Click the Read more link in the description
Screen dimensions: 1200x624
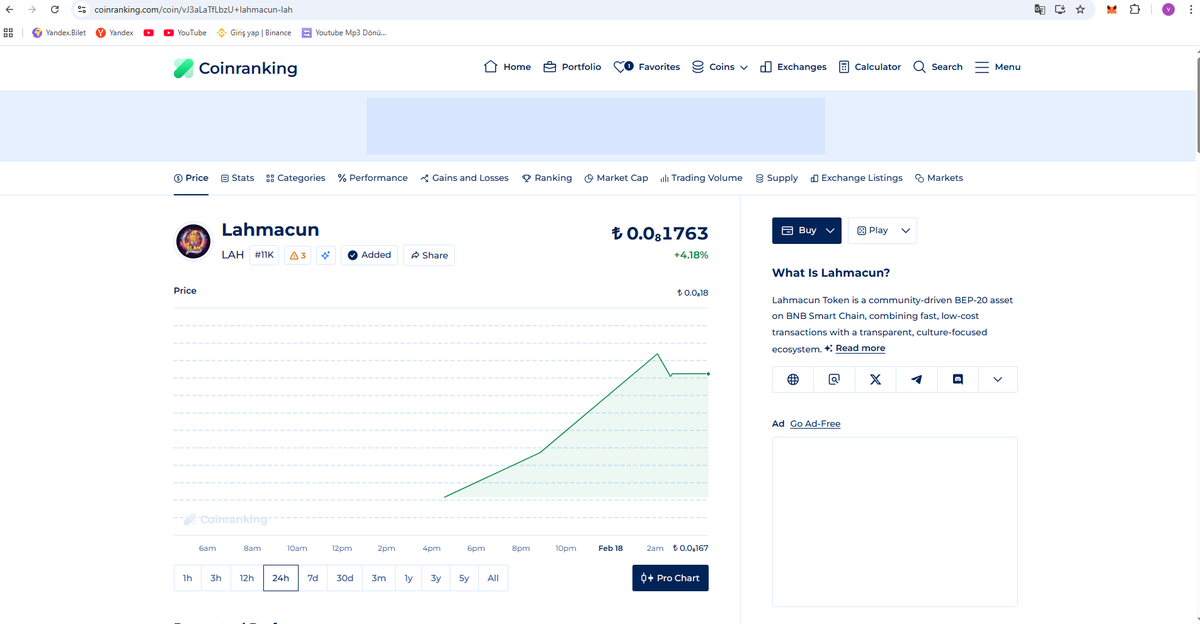click(x=861, y=348)
